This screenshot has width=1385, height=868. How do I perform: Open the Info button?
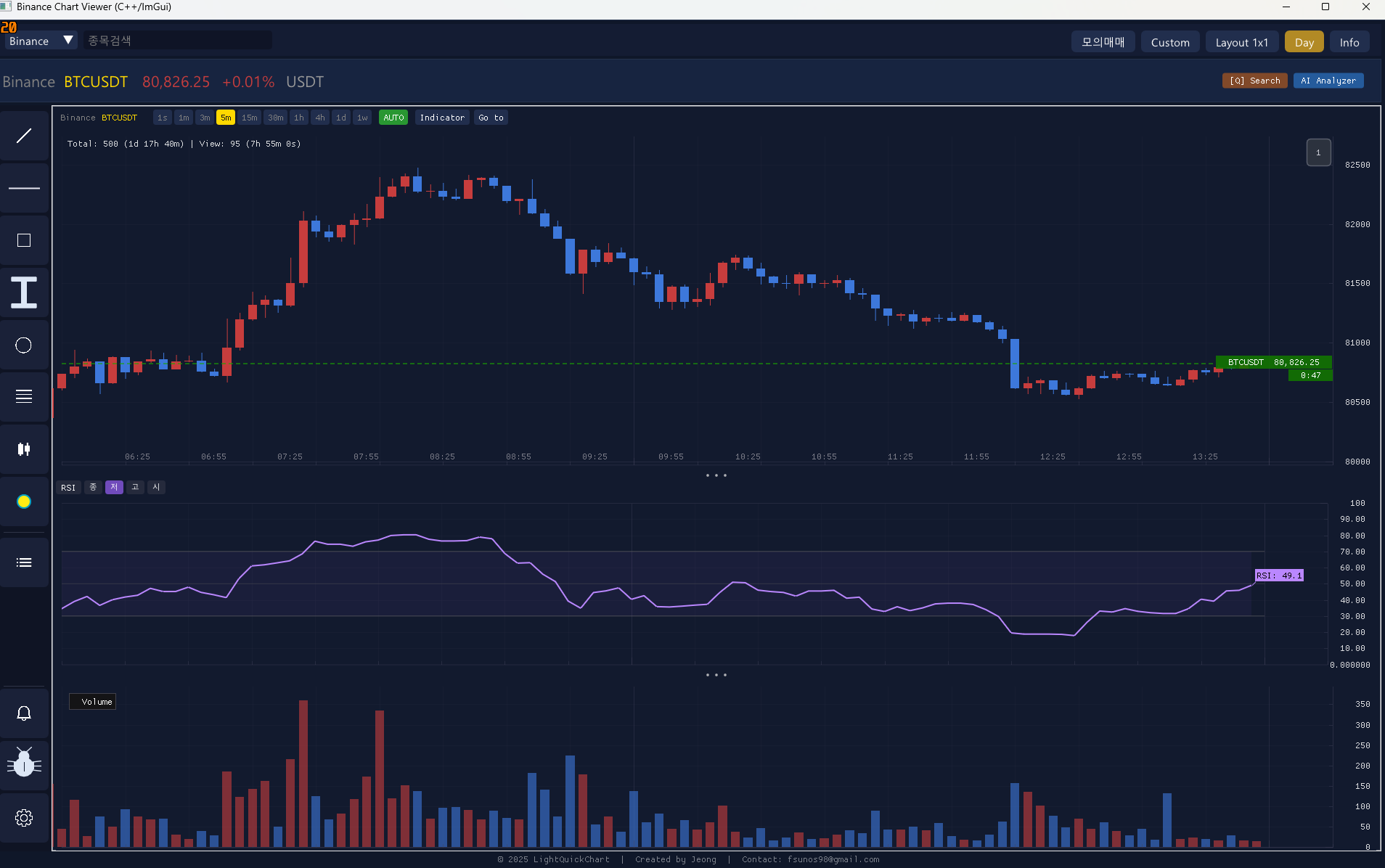point(1349,42)
